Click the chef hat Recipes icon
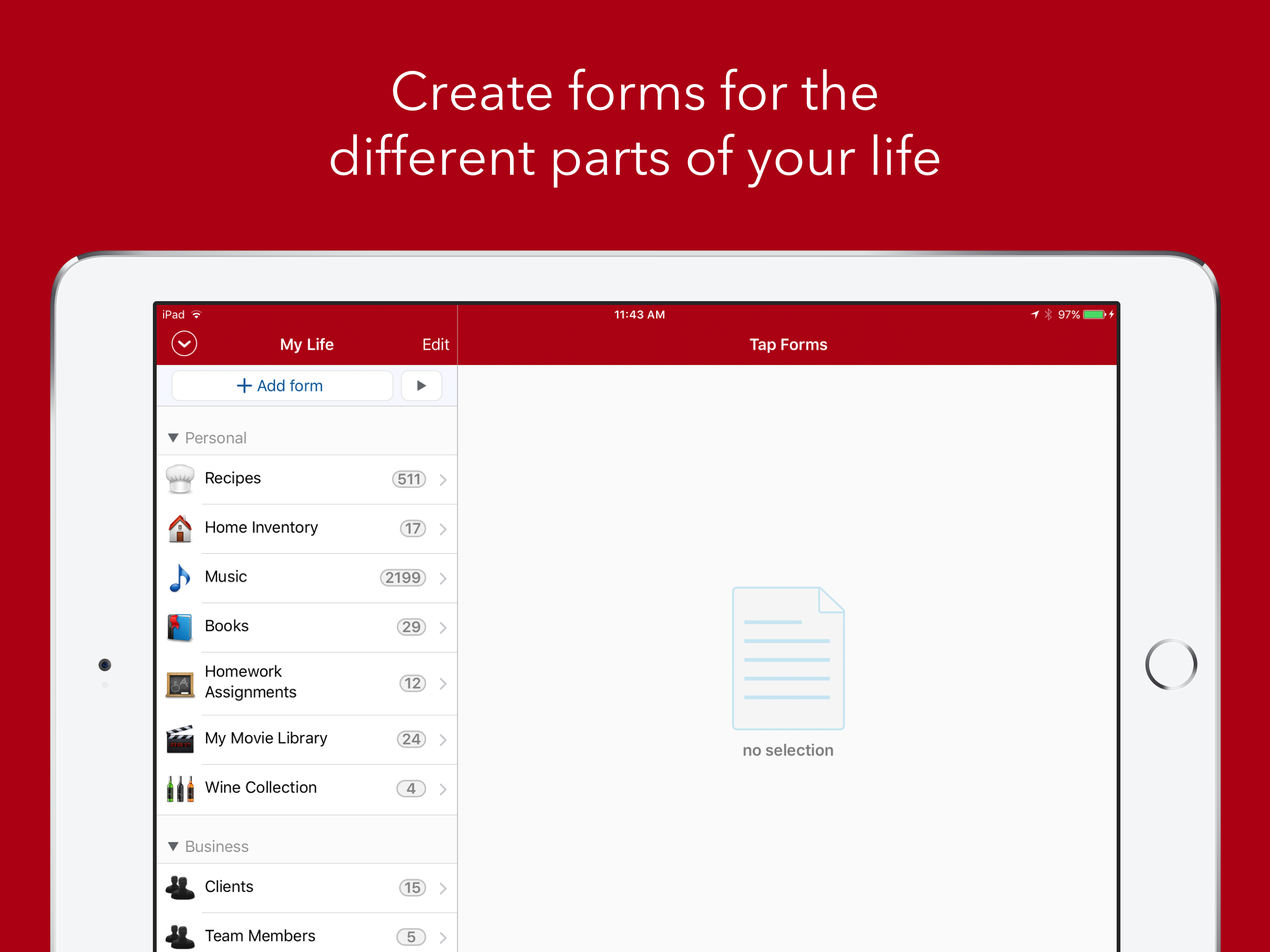The image size is (1270, 952). click(x=180, y=479)
